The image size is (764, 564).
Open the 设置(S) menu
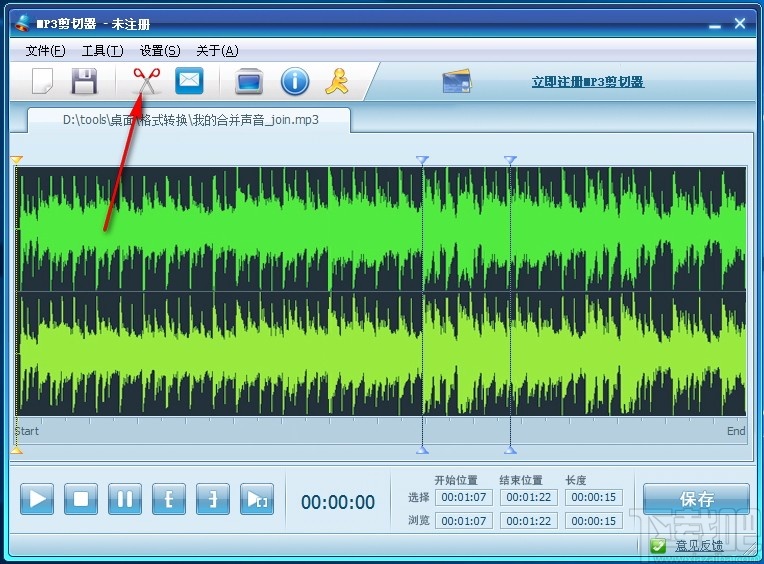[x=160, y=51]
